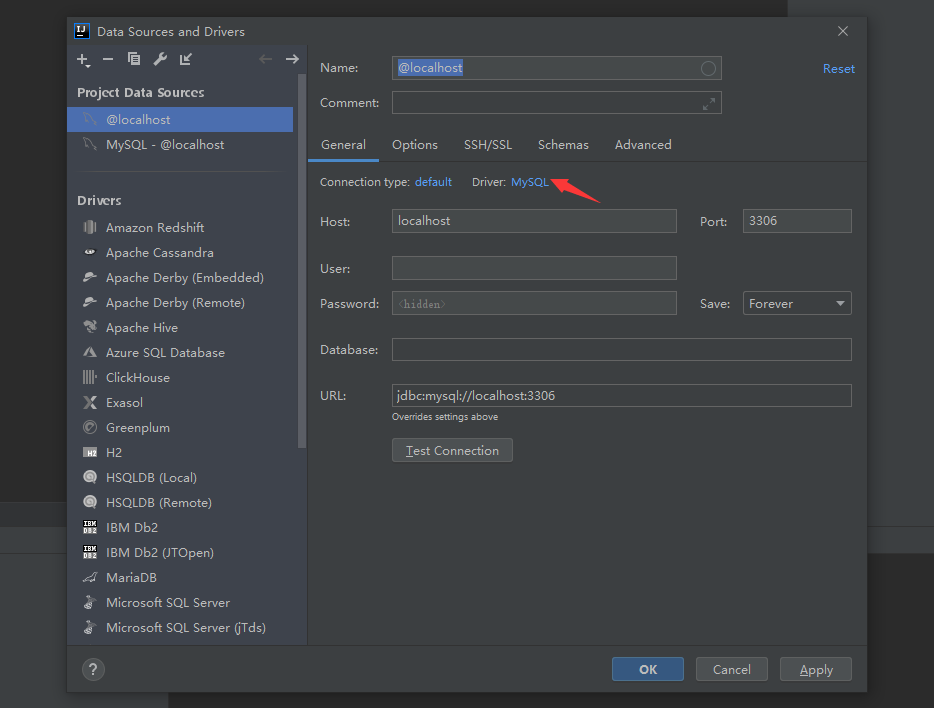Image resolution: width=934 pixels, height=708 pixels.
Task: Select the Greenplum driver
Action: [x=182, y=428]
